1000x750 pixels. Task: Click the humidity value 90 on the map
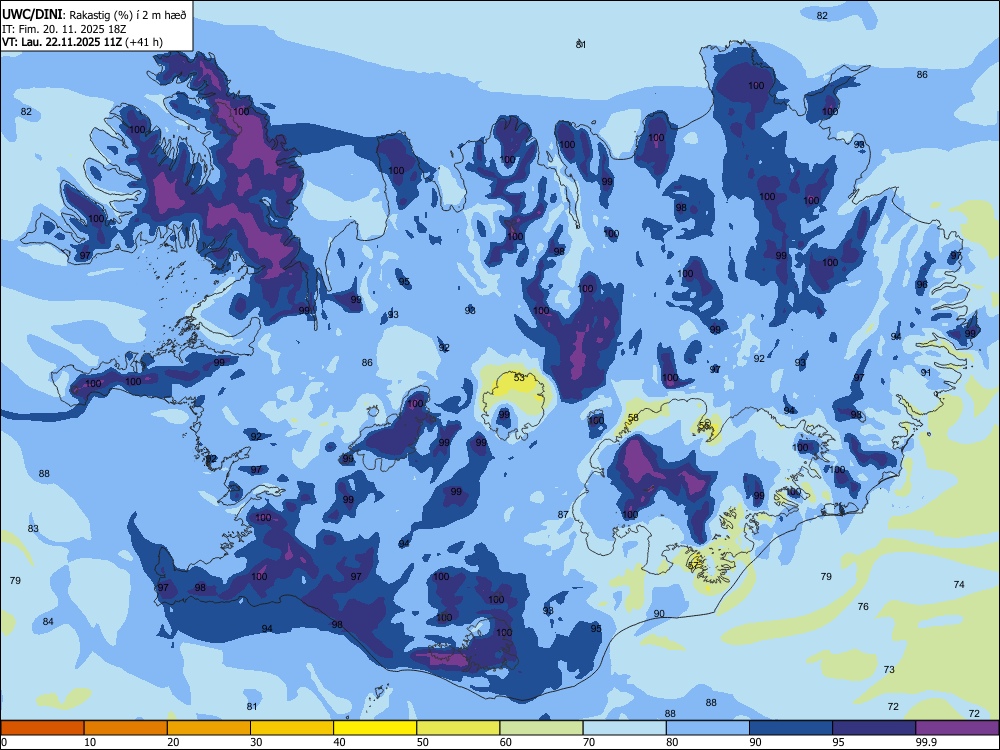click(x=659, y=614)
